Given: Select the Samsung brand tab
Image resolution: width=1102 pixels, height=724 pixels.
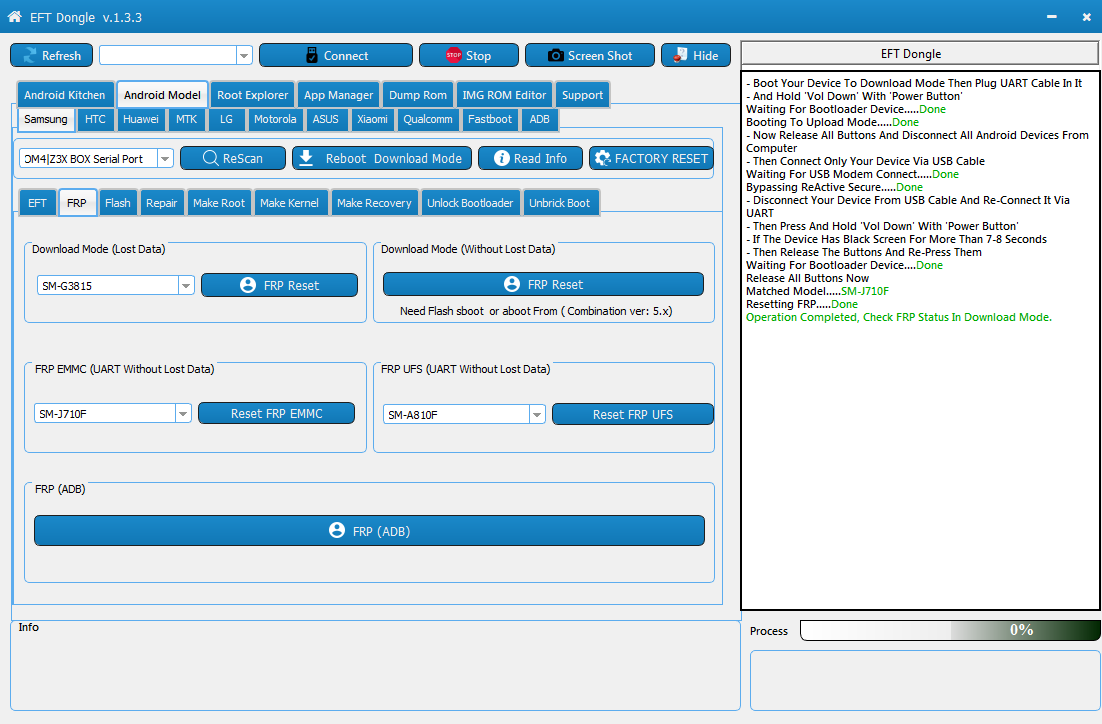Looking at the screenshot, I should tap(46, 119).
